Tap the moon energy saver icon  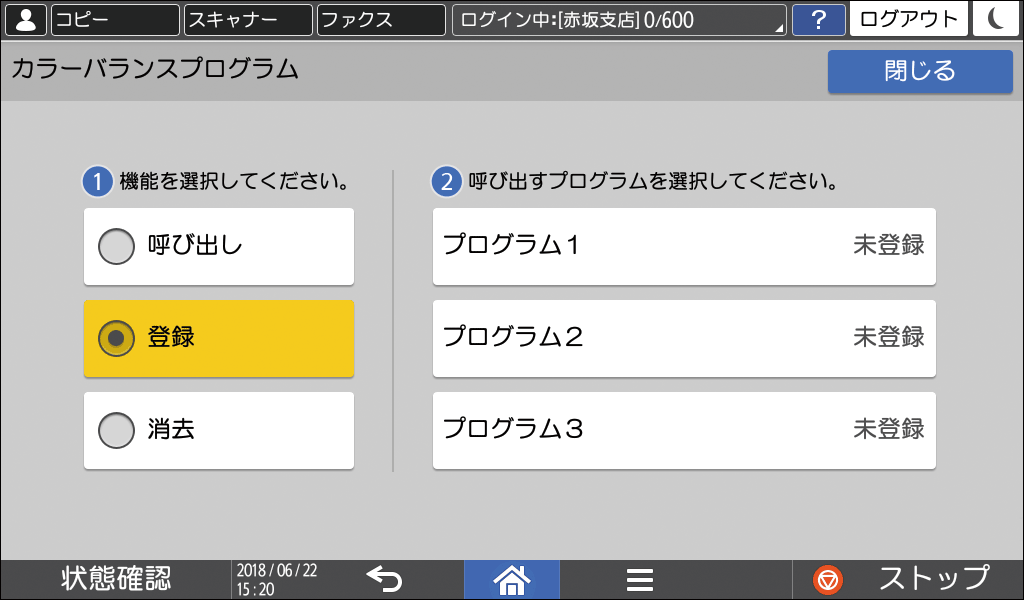(996, 18)
